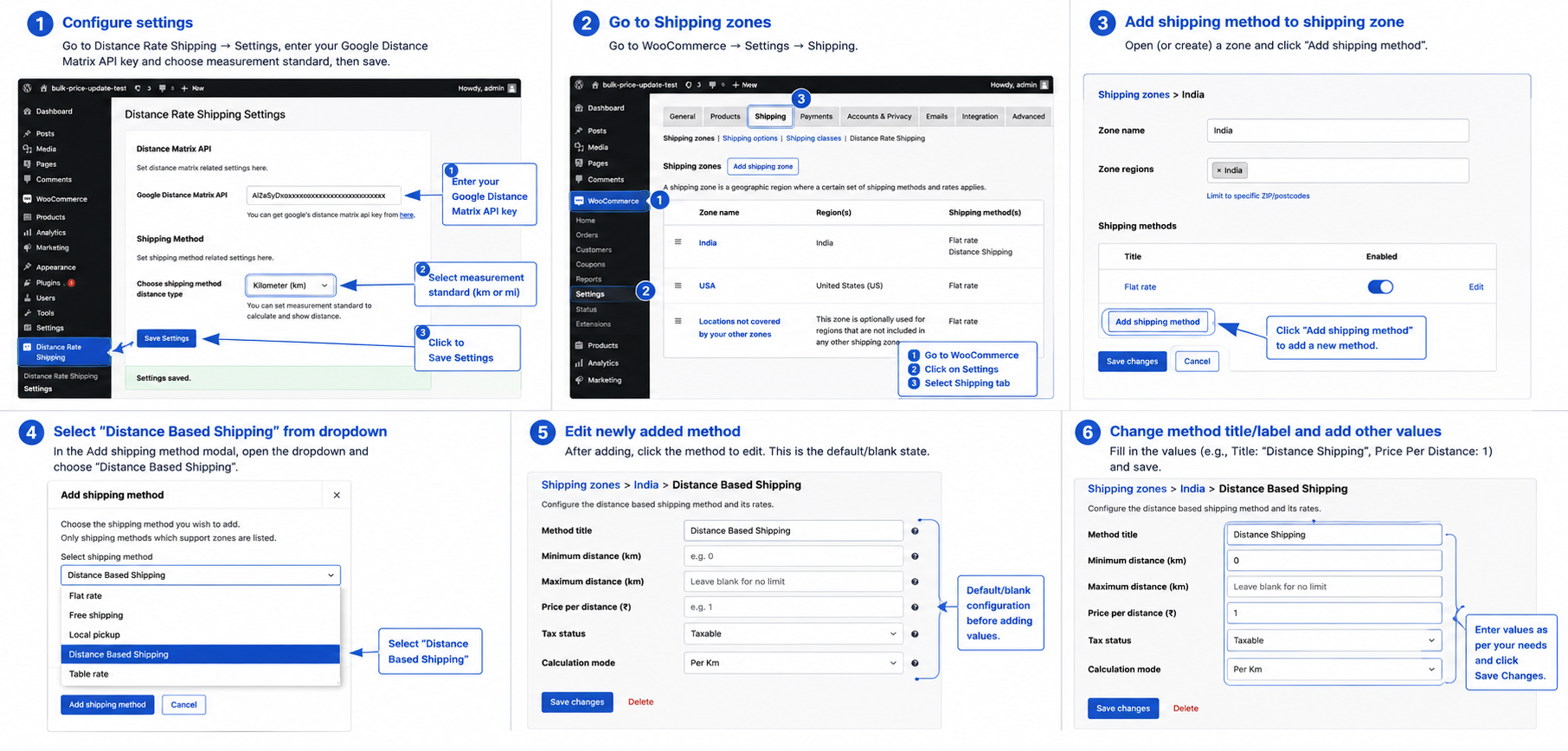Switch to the Accounts & Privacy tab
The image size is (1568, 751).
879,117
